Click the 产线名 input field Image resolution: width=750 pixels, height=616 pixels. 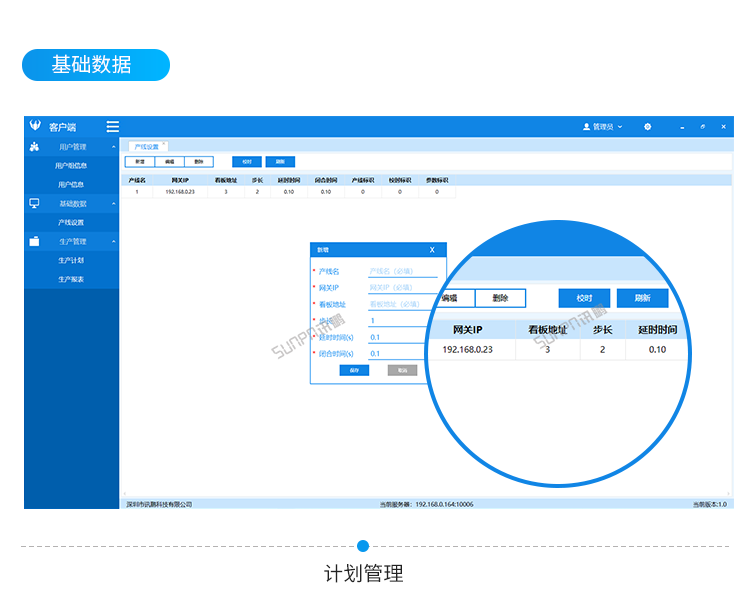point(402,271)
